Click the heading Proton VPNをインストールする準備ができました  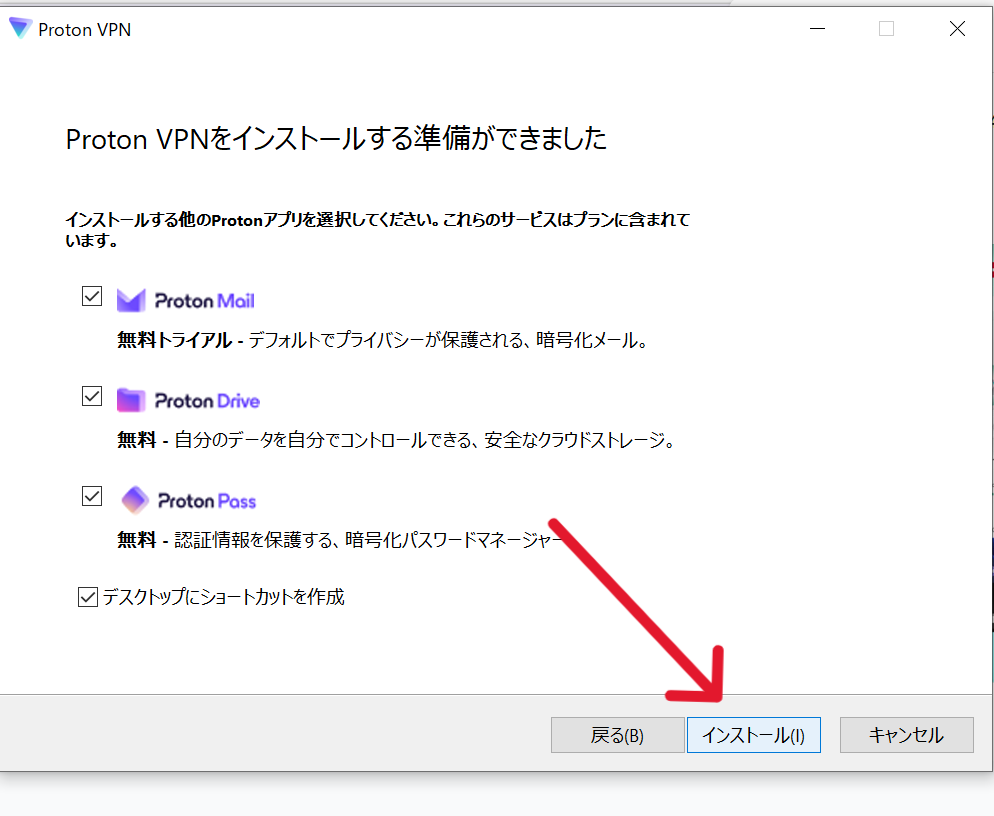336,139
